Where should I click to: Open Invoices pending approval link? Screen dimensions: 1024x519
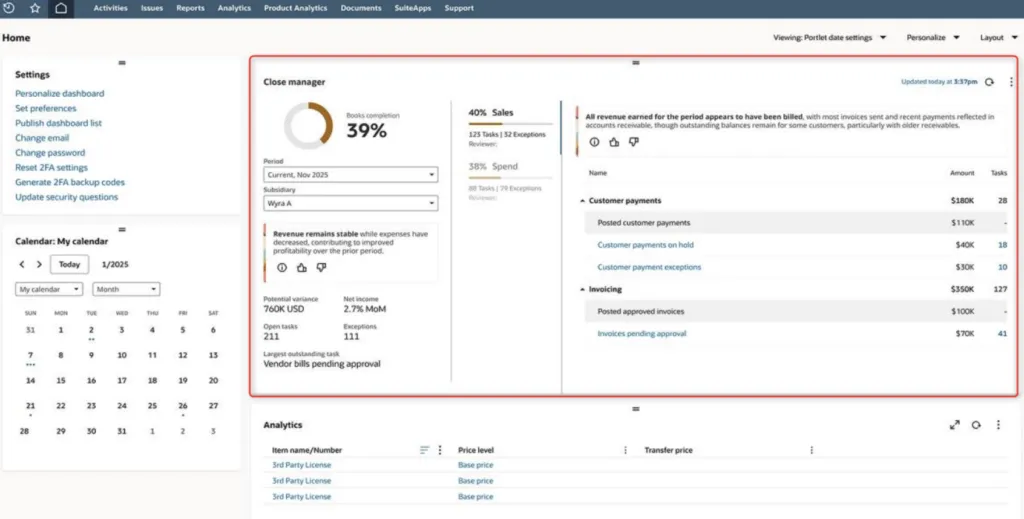[642, 334]
